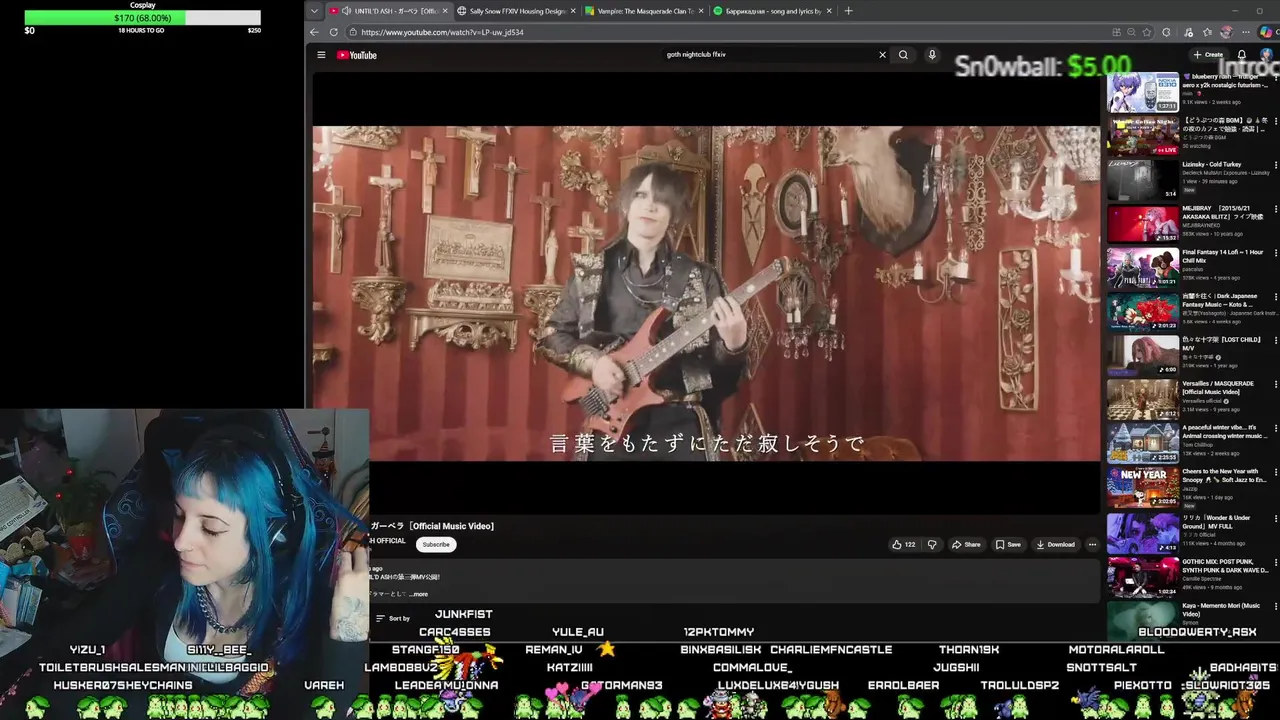
Task: Click the UNTIL'D ASH OFFICIAL channel name
Action: click(x=388, y=541)
